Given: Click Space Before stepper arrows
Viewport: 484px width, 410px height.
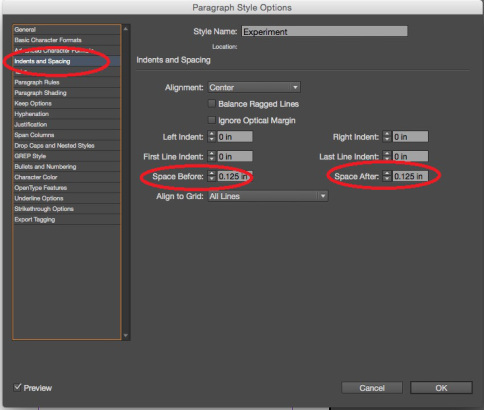Looking at the screenshot, I should pos(212,176).
